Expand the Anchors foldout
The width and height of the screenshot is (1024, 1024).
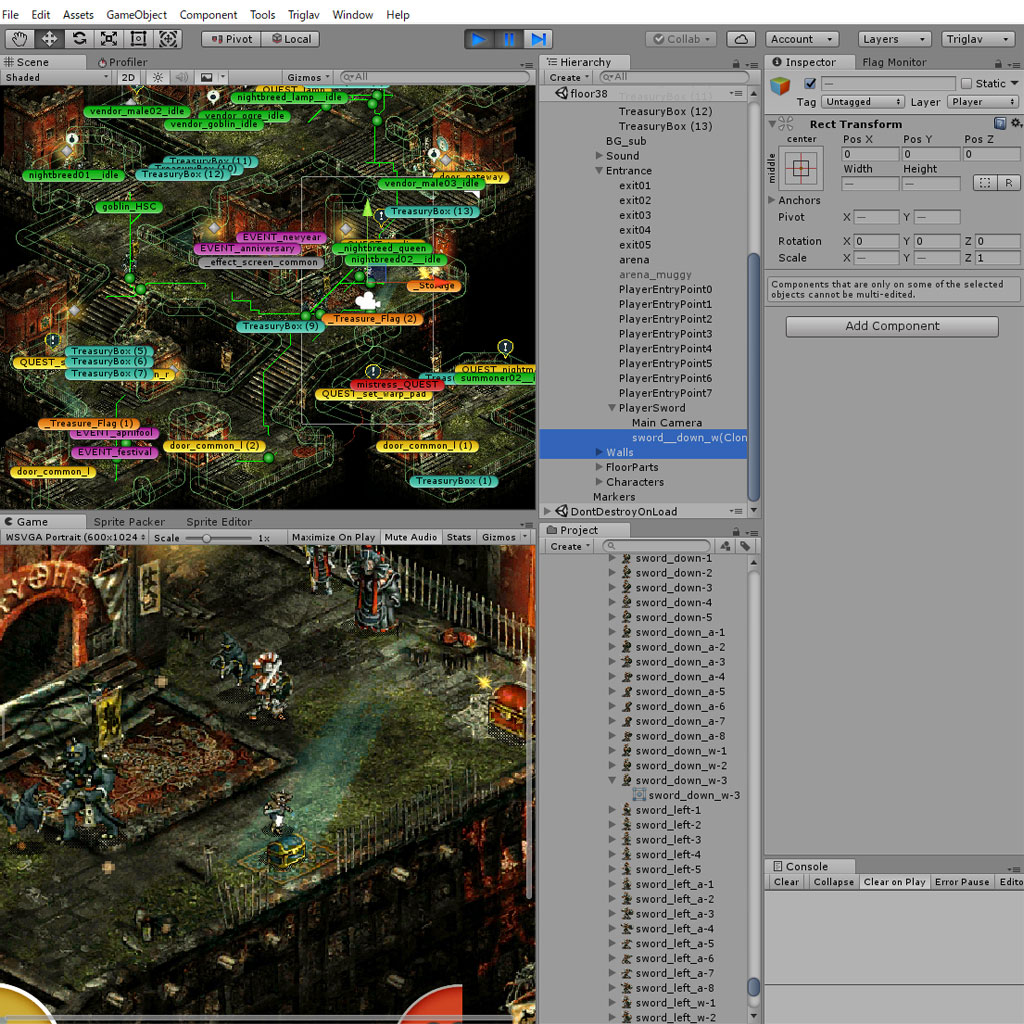tap(771, 200)
